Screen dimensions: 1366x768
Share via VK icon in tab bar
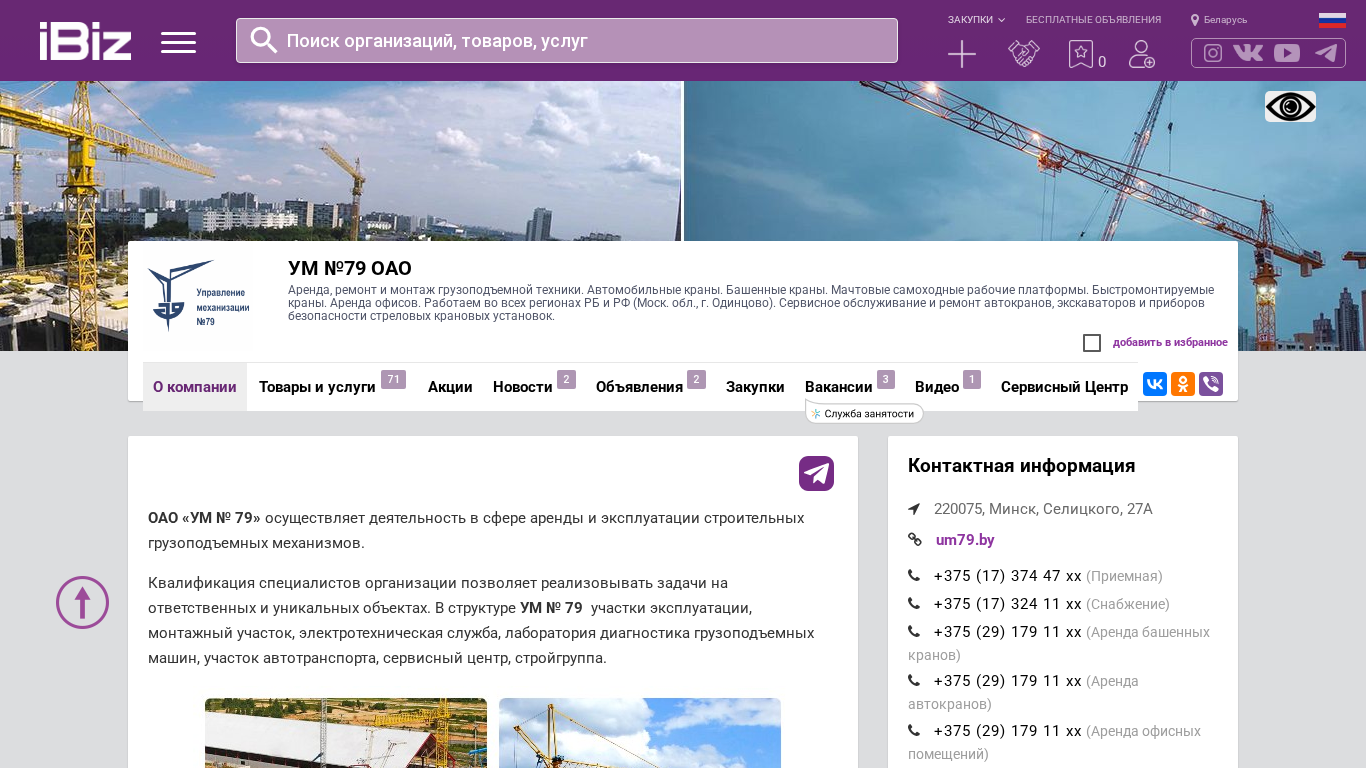[1155, 384]
